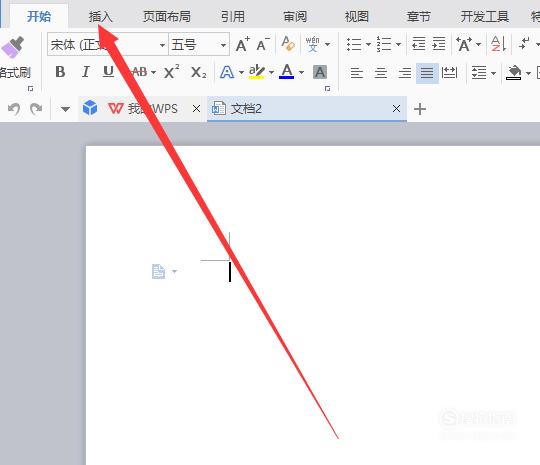Increase font size with A+ icon
The height and width of the screenshot is (465, 540).
243,44
